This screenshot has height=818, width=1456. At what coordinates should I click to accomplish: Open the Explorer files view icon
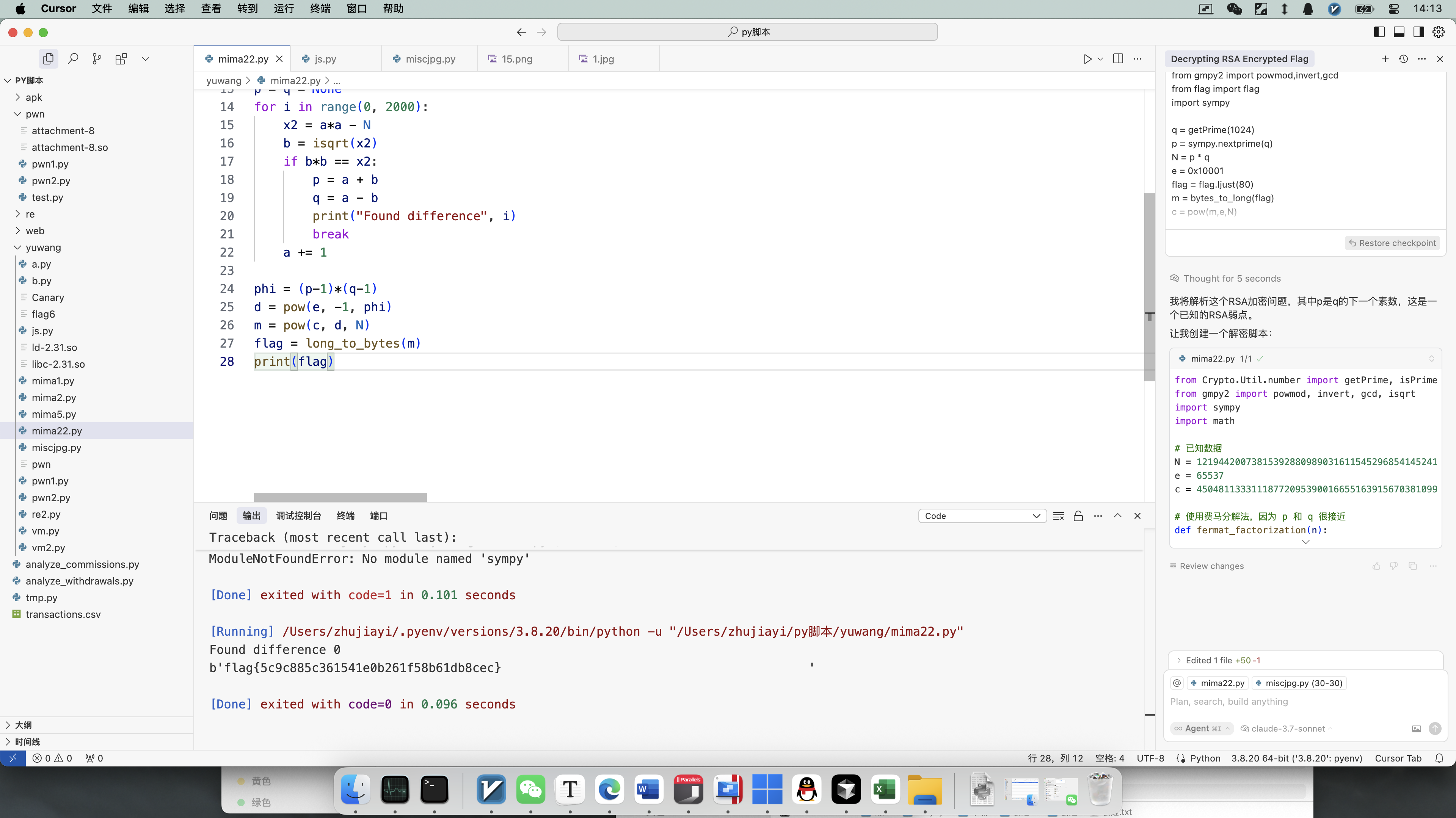pos(49,59)
